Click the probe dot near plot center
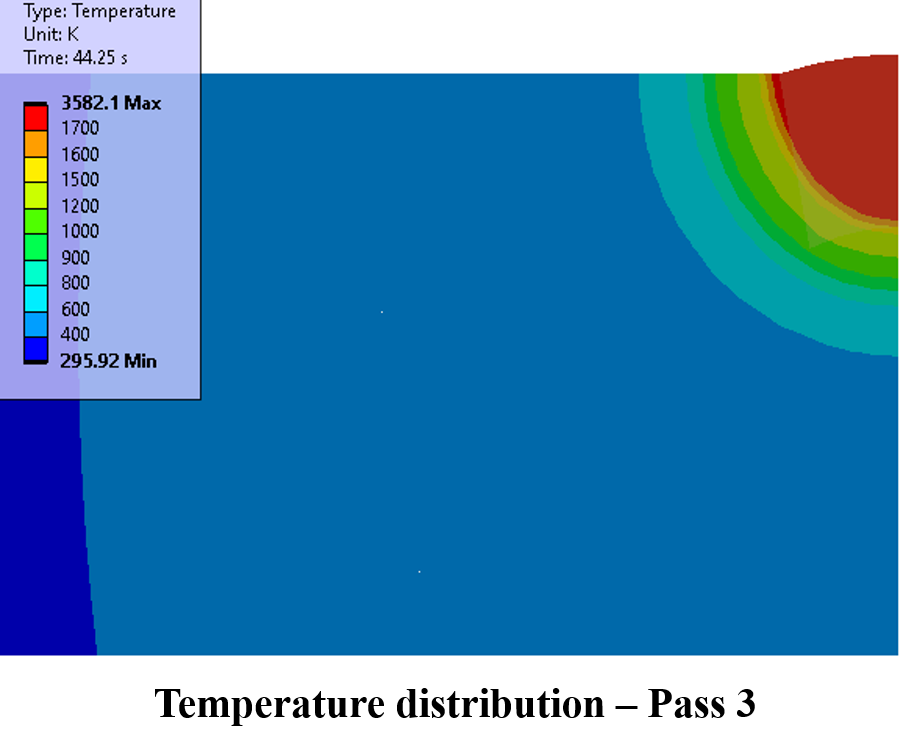The height and width of the screenshot is (752, 917). point(381,311)
